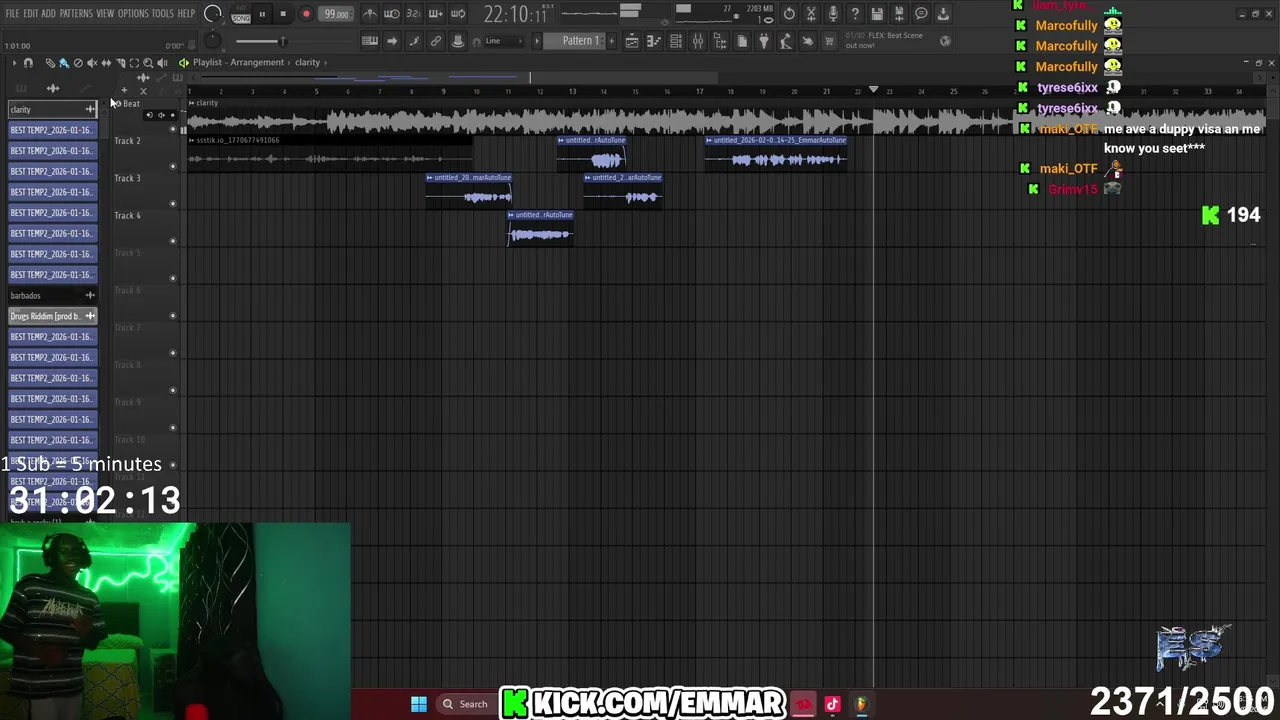Select the playlist Draw pencil tool
This screenshot has width=1280, height=720.
50,63
